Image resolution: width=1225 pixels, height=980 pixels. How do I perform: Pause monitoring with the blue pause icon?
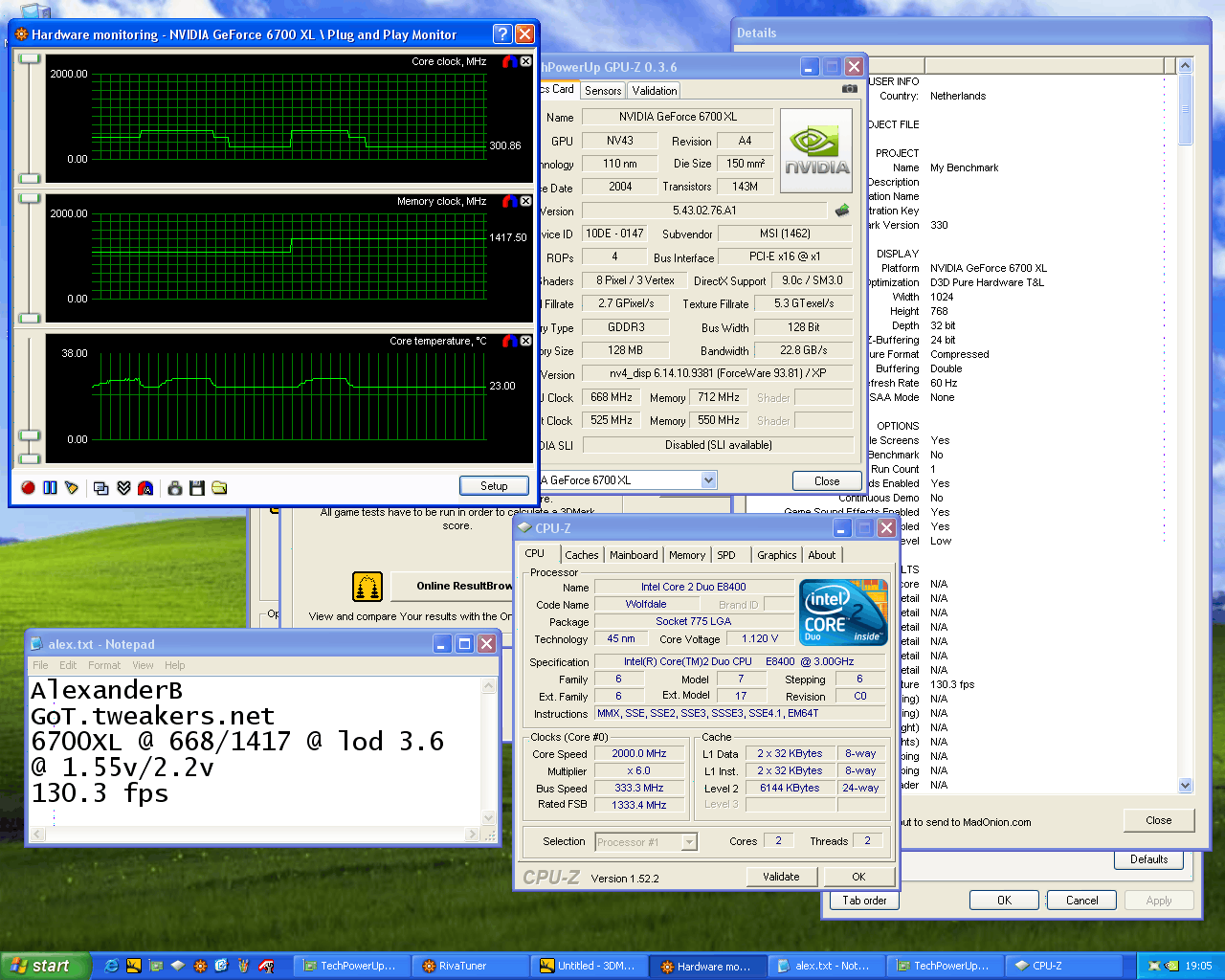(x=50, y=488)
